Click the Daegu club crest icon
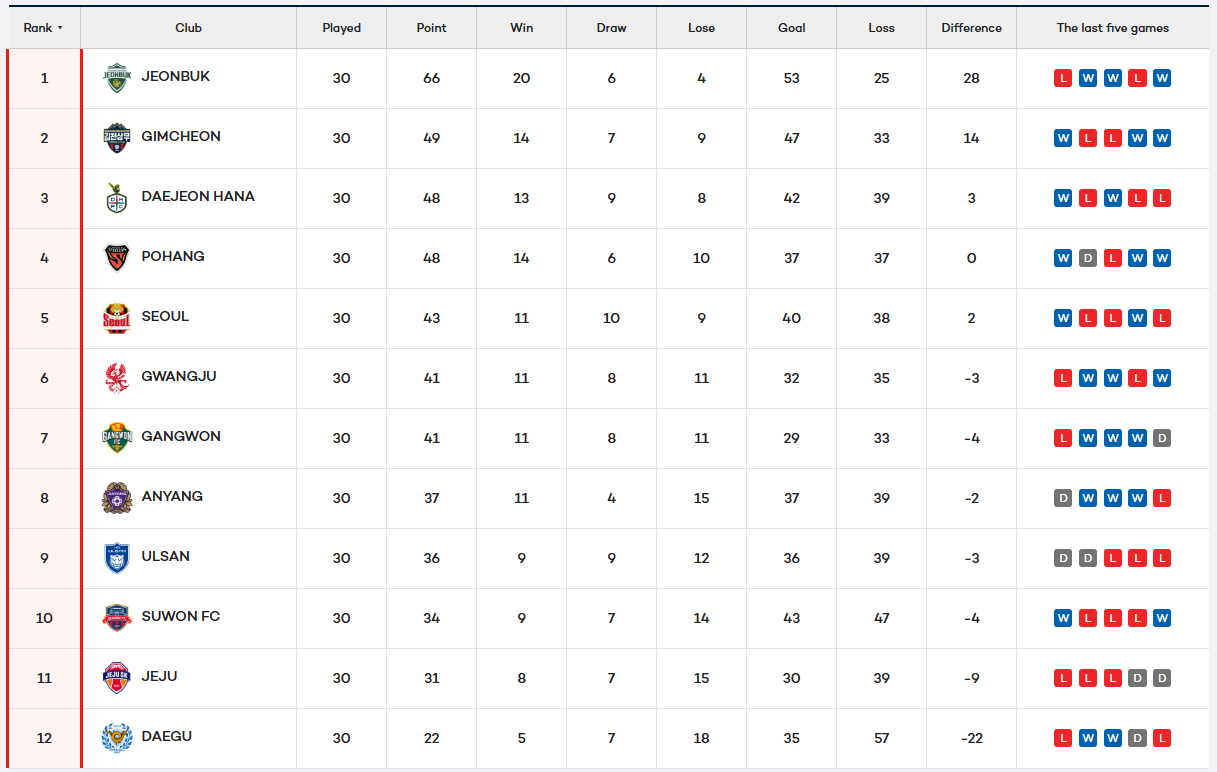The image size is (1217, 772). click(x=117, y=738)
